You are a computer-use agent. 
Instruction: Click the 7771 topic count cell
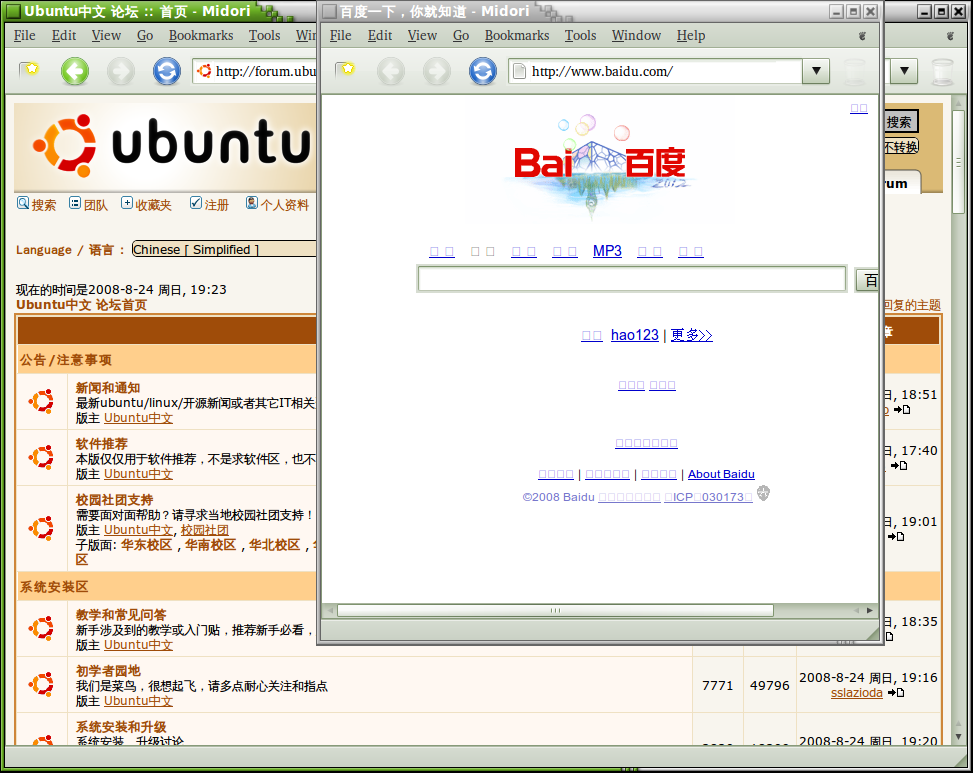tap(717, 686)
